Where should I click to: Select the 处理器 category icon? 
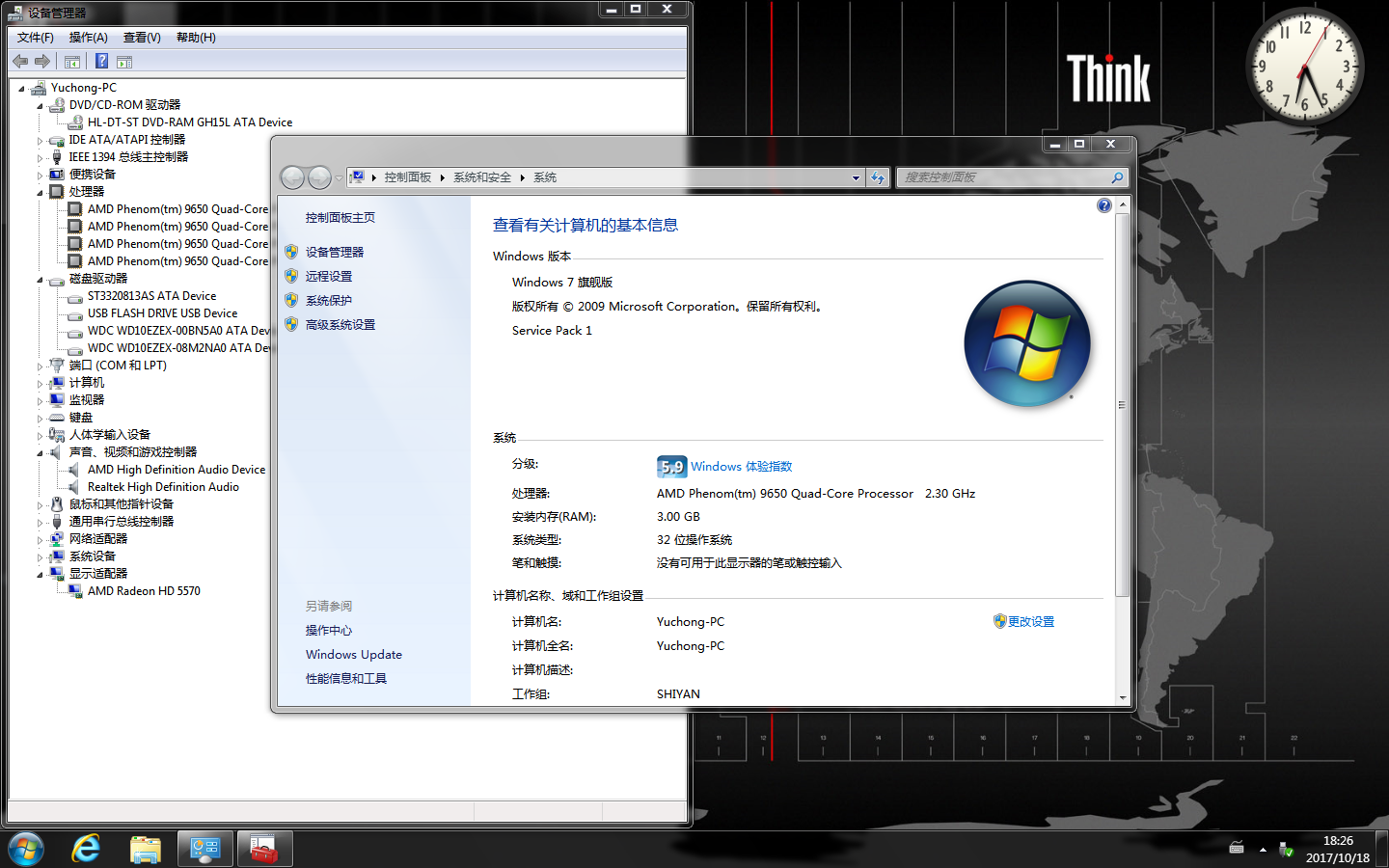pyautogui.click(x=57, y=192)
